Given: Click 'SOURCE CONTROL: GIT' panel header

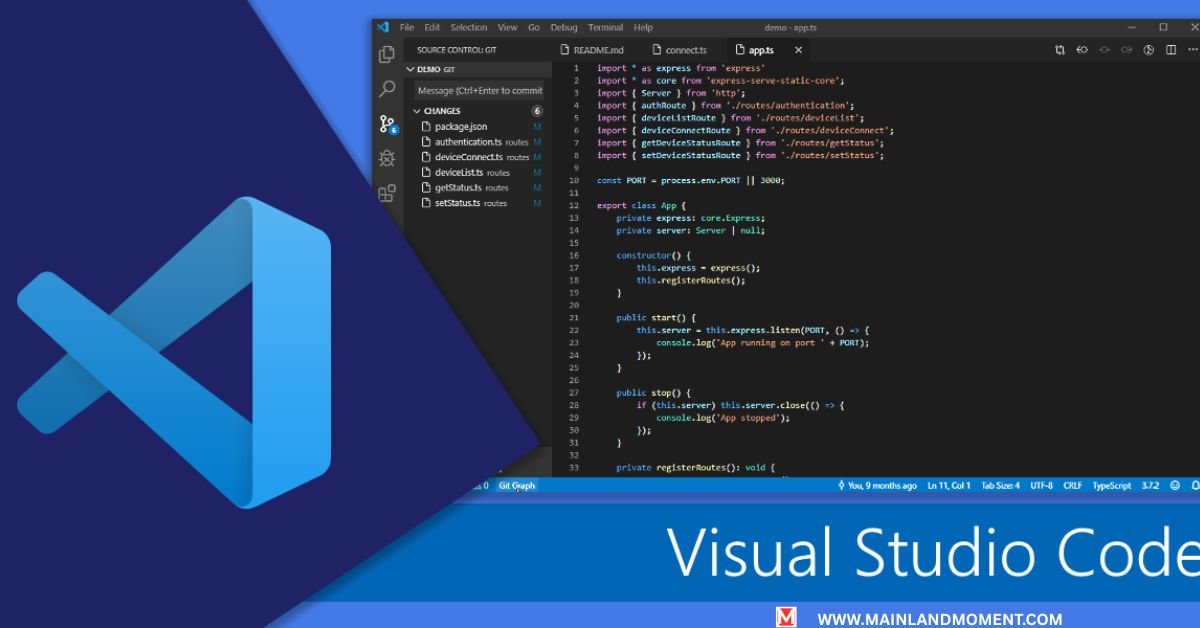Looking at the screenshot, I should 457,49.
